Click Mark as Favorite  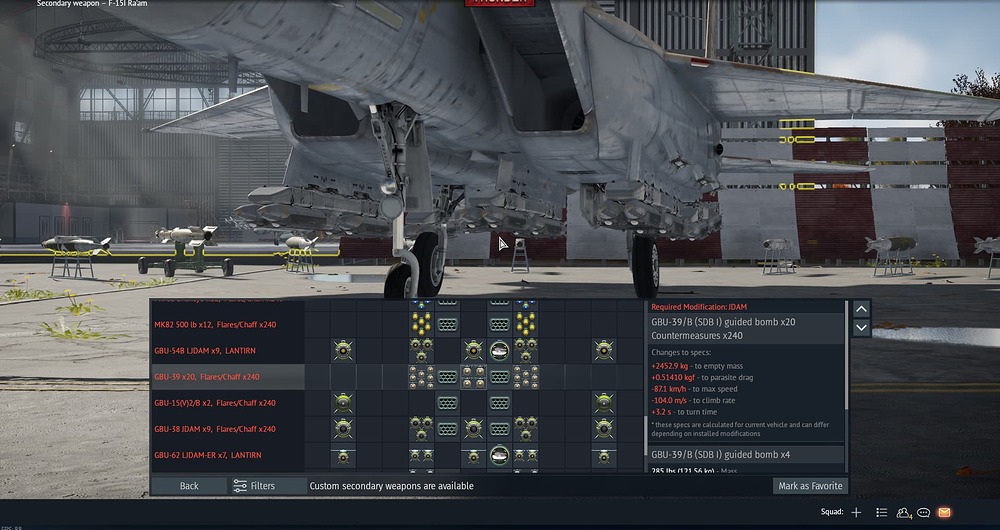(x=810, y=486)
